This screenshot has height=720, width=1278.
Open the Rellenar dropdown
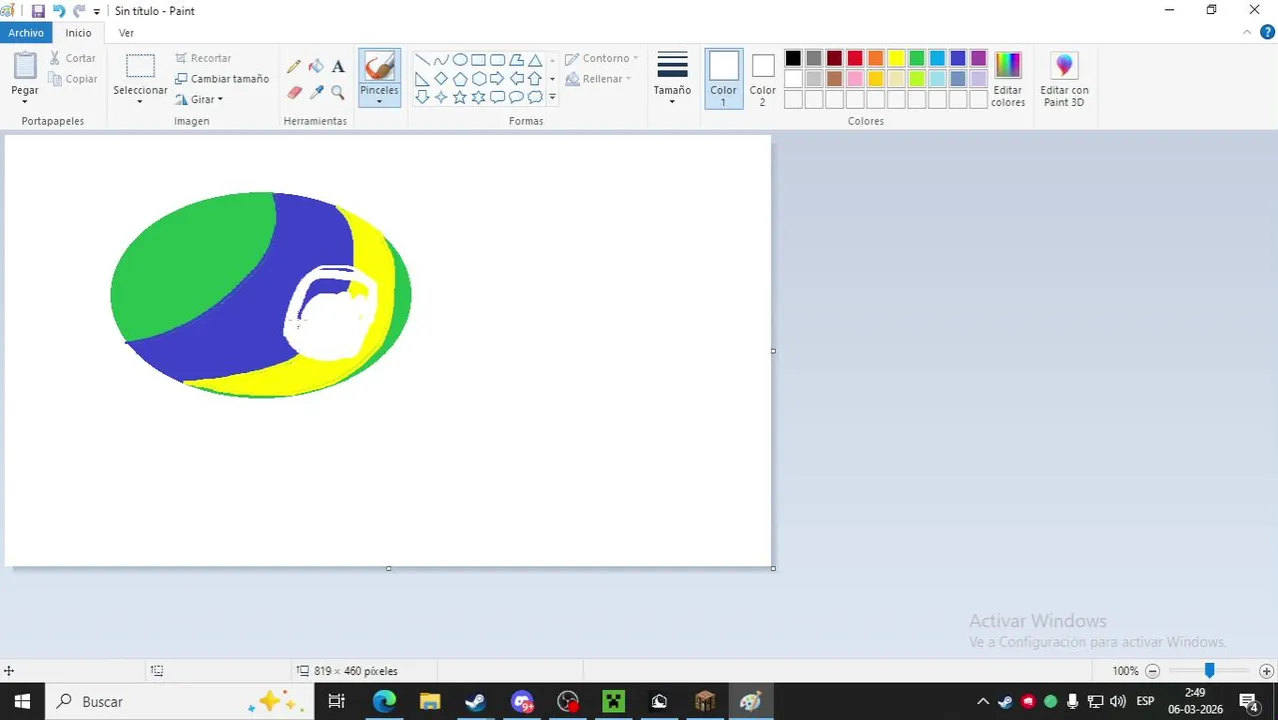click(x=598, y=79)
